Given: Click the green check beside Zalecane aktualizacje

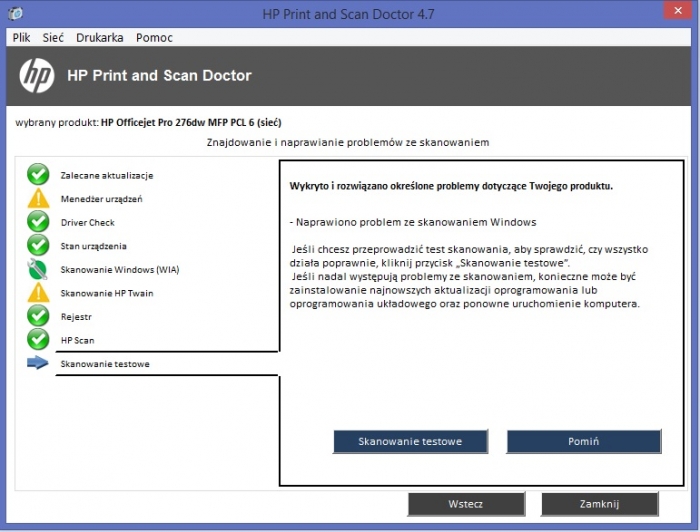Looking at the screenshot, I should click(38, 175).
